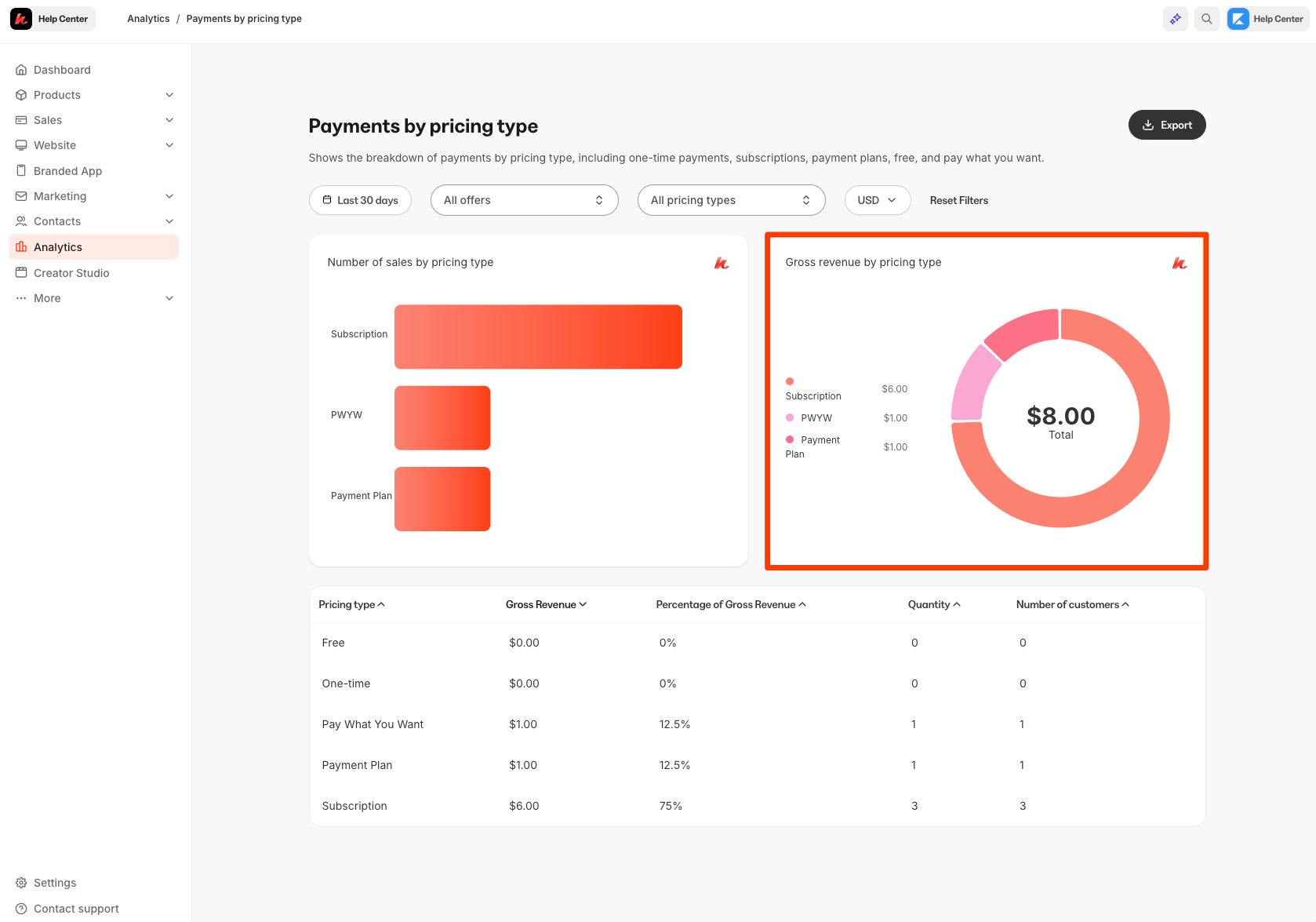Click the Payment Plan legend marker
This screenshot has height=922, width=1316.
790,440
